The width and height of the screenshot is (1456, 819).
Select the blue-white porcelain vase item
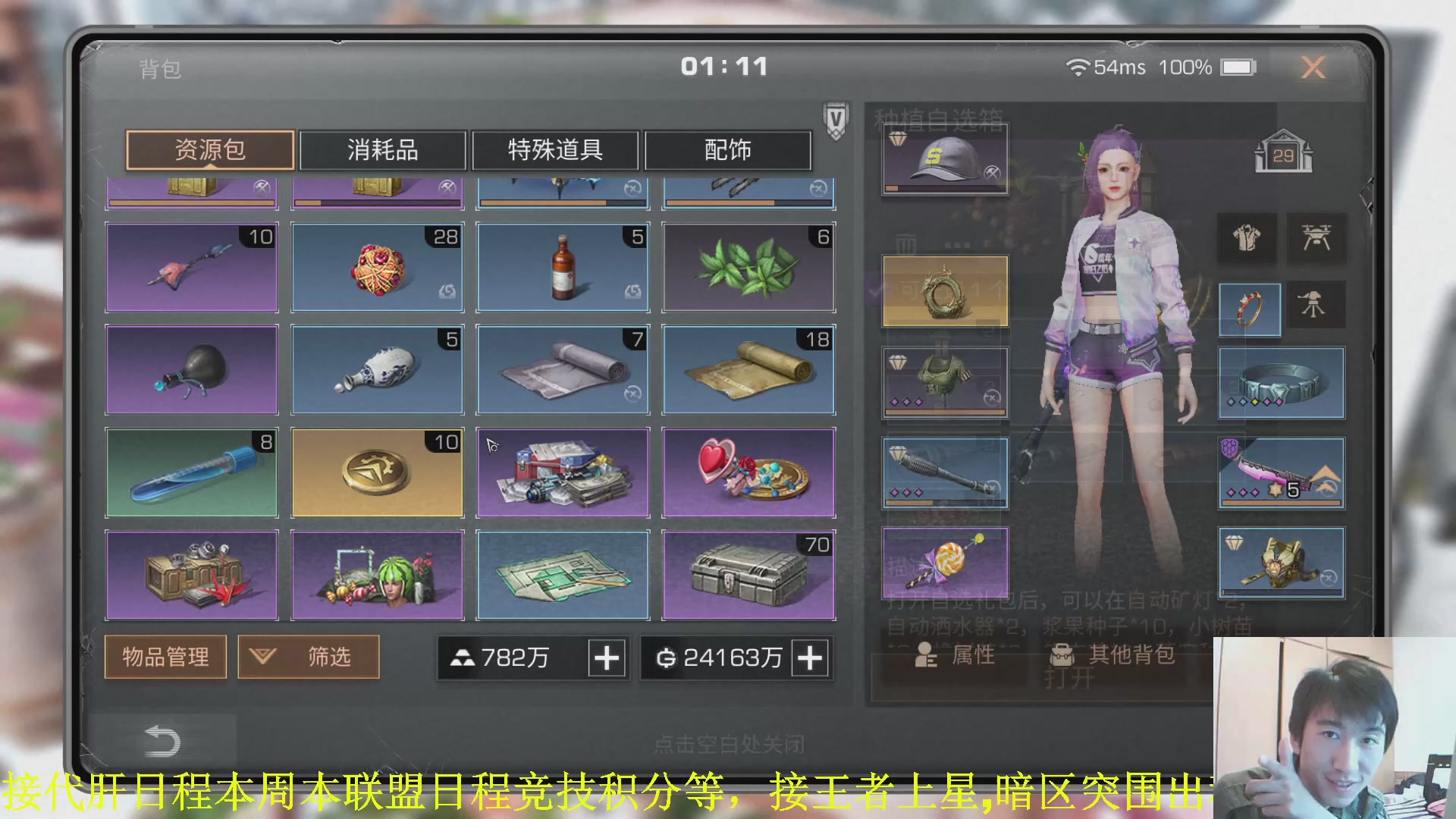click(x=378, y=370)
